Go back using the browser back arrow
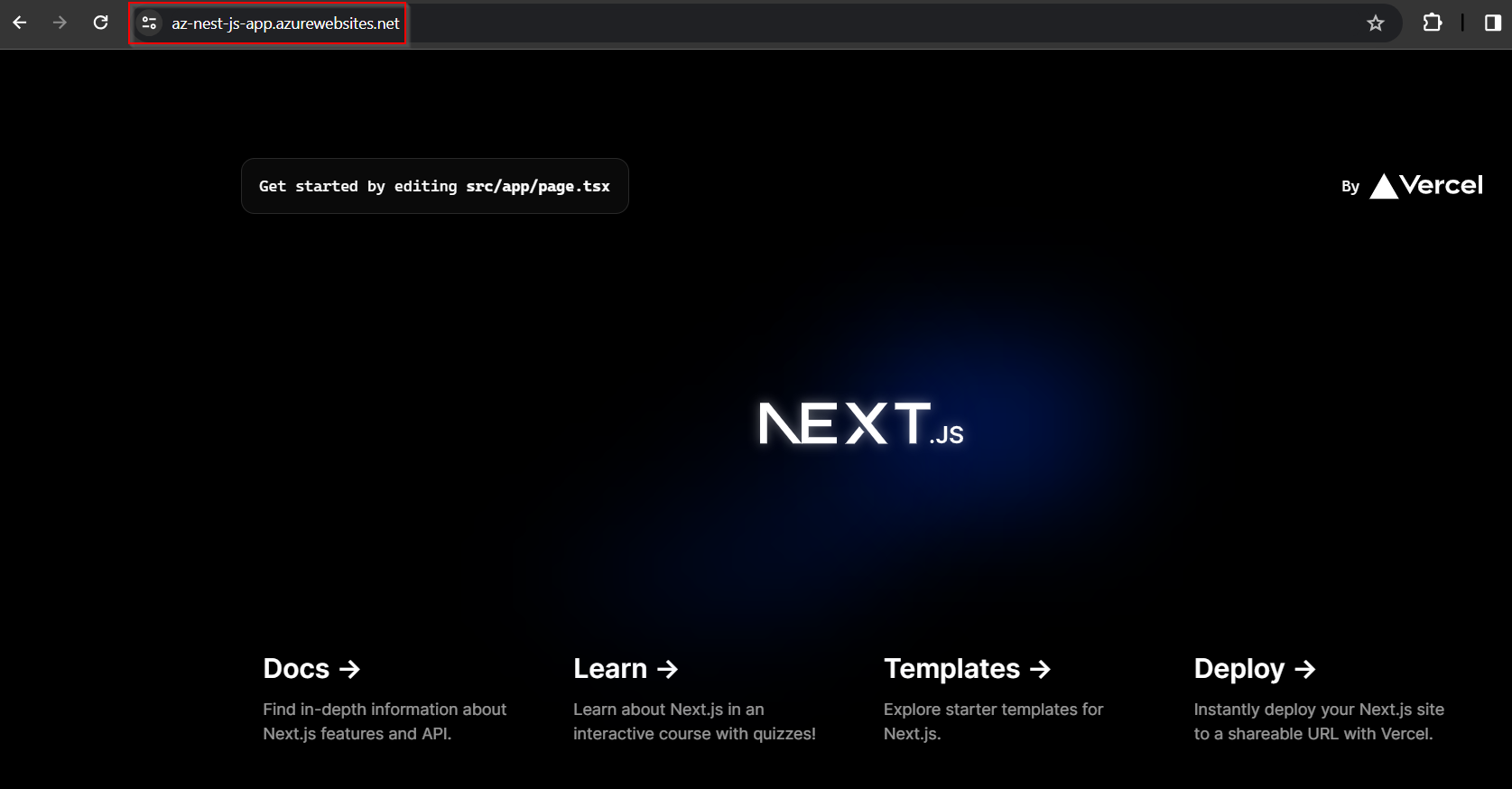The width and height of the screenshot is (1512, 789). [20, 23]
